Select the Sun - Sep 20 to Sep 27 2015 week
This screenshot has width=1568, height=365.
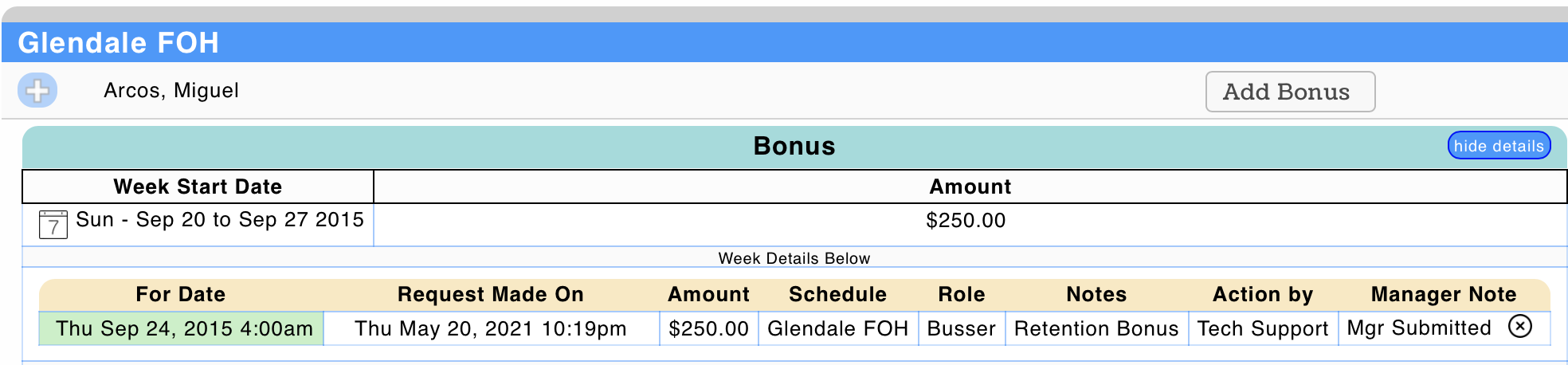pos(220,220)
